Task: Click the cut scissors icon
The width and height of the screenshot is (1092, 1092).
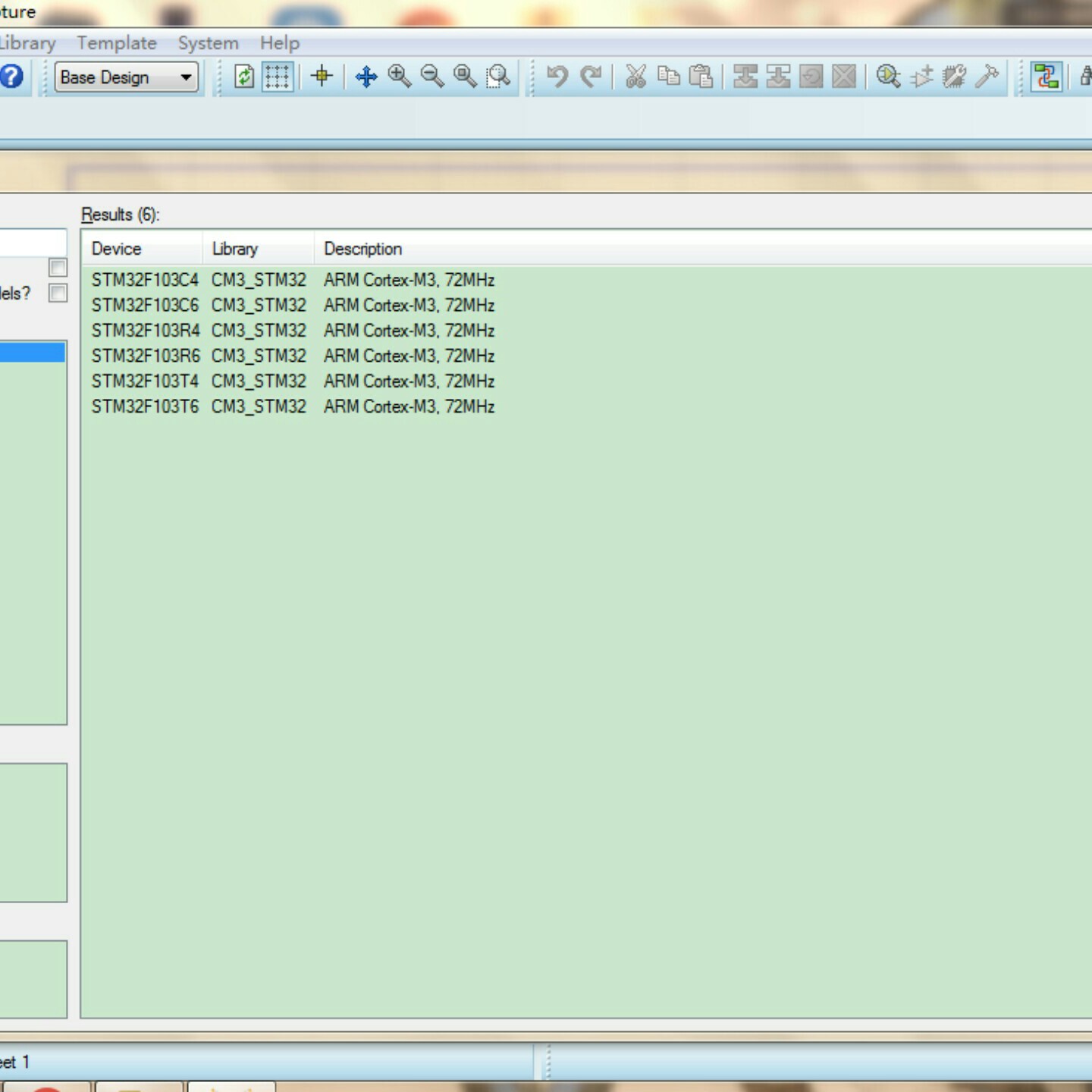Action: [x=635, y=77]
